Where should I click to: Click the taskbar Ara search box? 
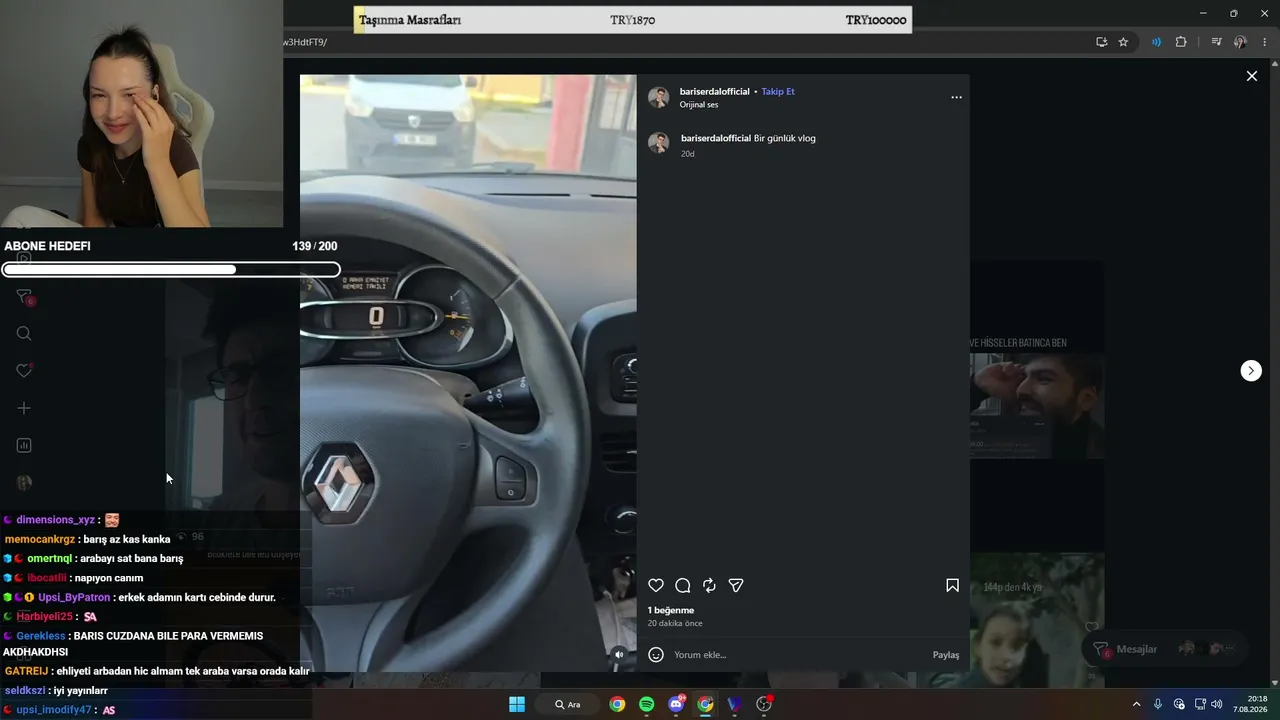tap(567, 704)
